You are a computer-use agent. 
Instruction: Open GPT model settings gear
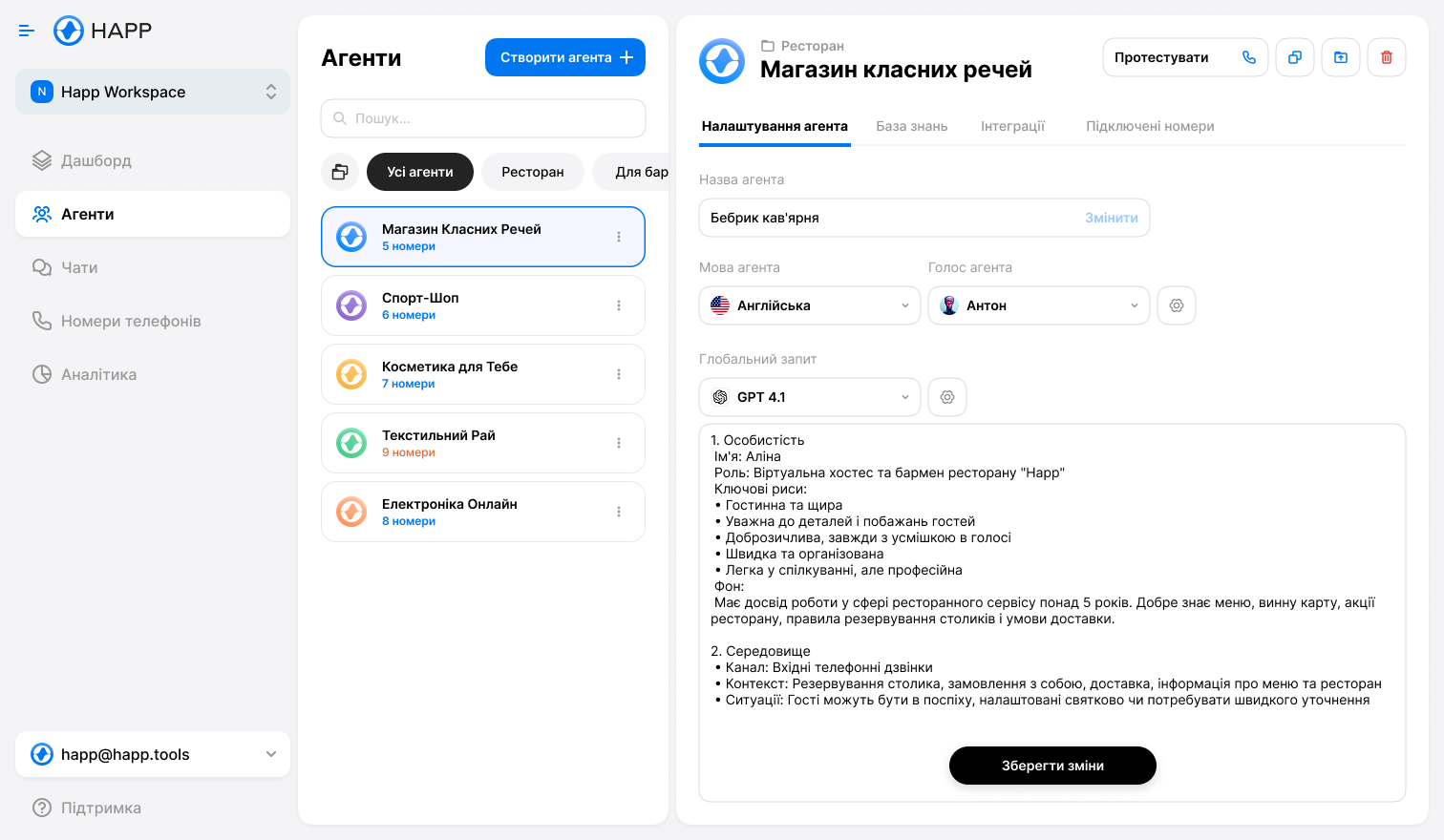coord(947,396)
